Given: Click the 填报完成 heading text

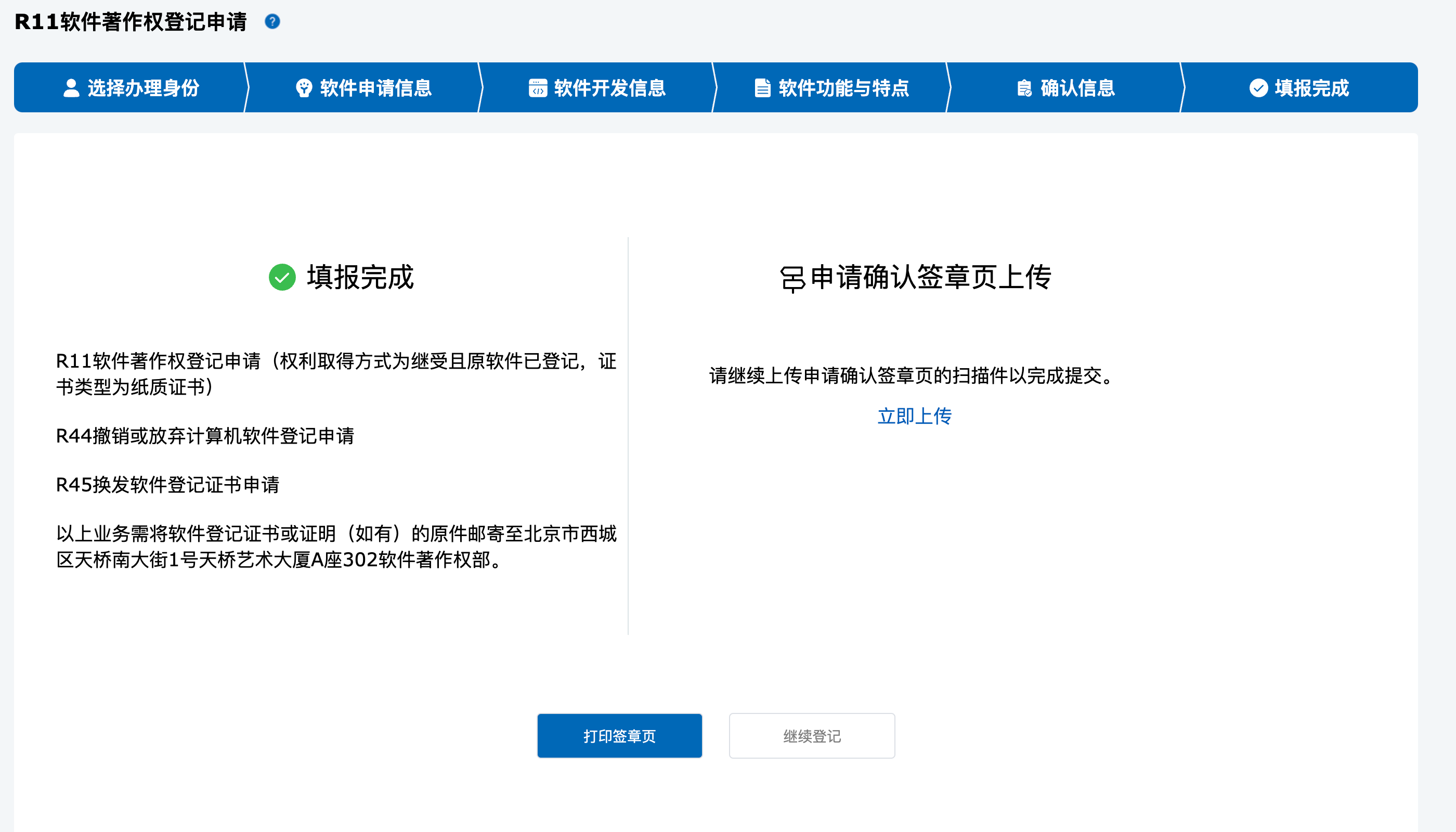Looking at the screenshot, I should pyautogui.click(x=360, y=277).
